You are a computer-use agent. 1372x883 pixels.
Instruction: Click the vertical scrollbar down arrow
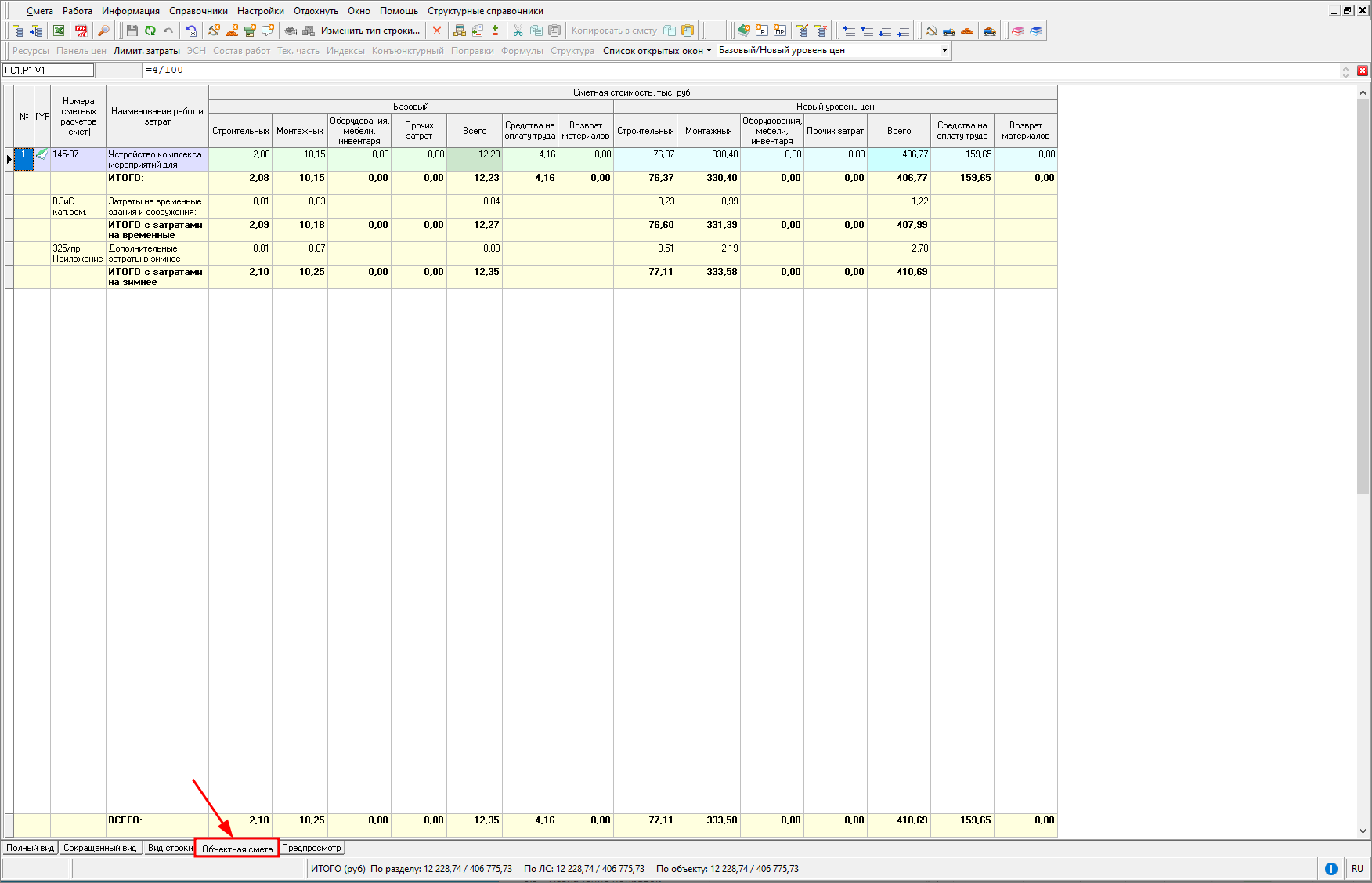coord(1363,831)
